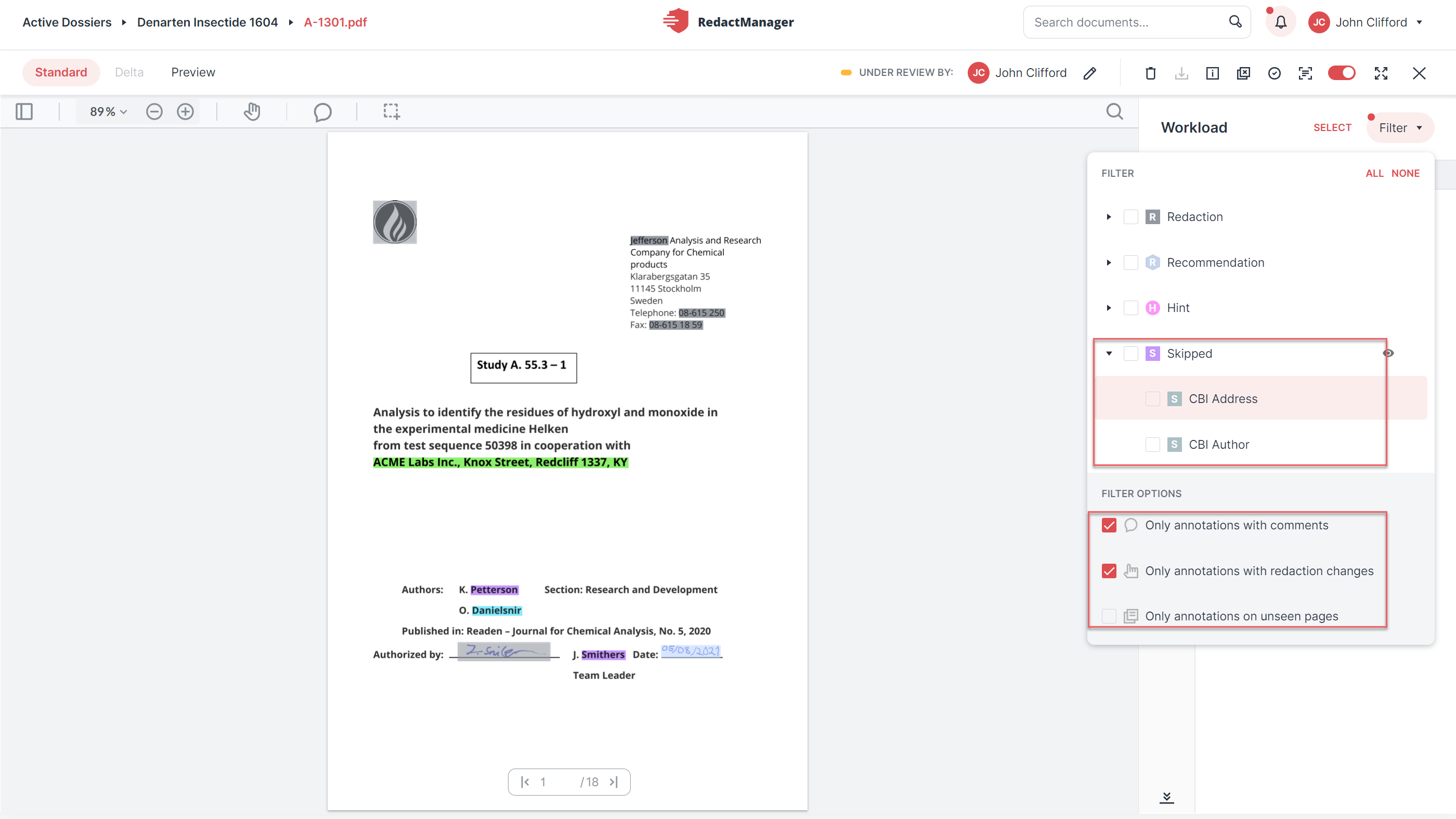Check the Redaction filter checkbox
1456x819 pixels.
pyautogui.click(x=1130, y=217)
